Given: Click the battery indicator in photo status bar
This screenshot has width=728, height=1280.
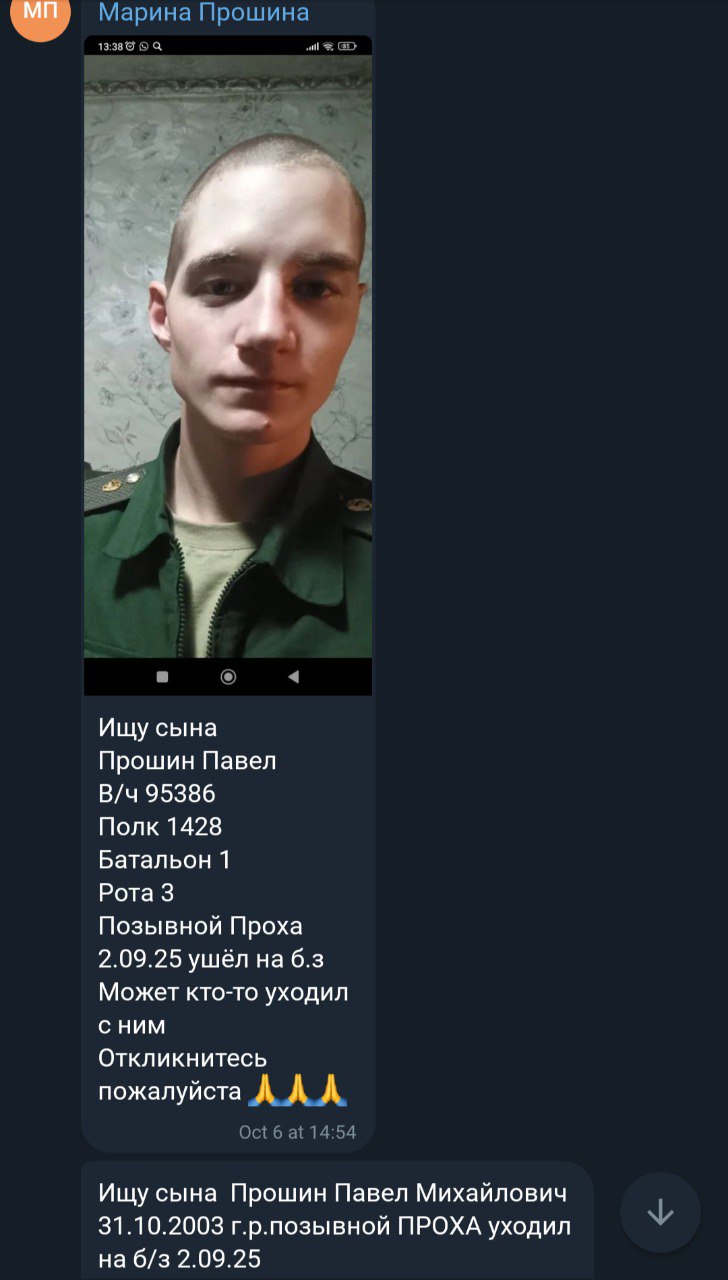Looking at the screenshot, I should pyautogui.click(x=347, y=46).
